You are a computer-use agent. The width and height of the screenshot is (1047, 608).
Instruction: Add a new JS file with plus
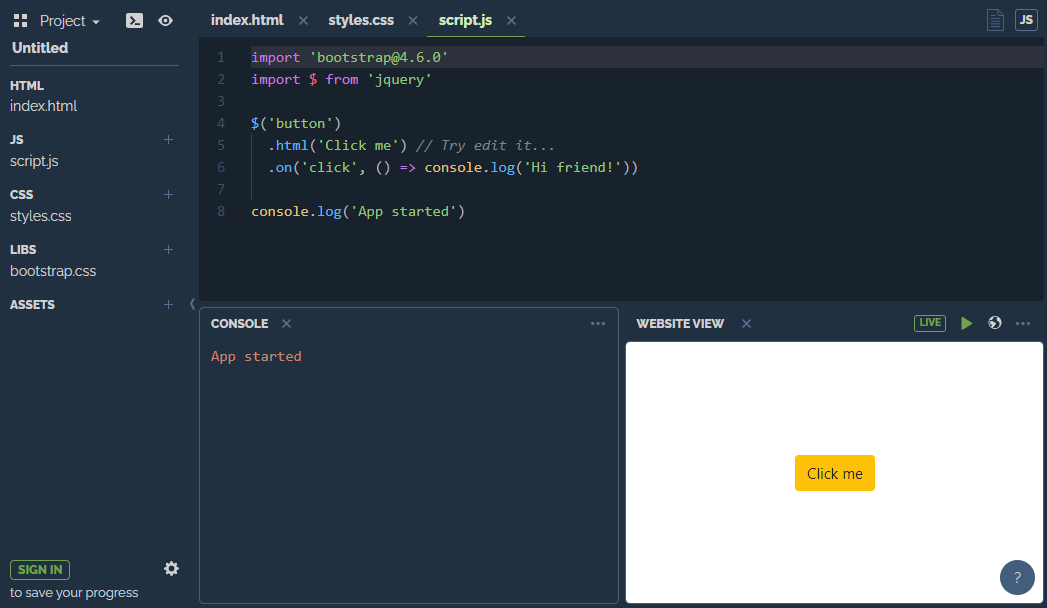[168, 139]
